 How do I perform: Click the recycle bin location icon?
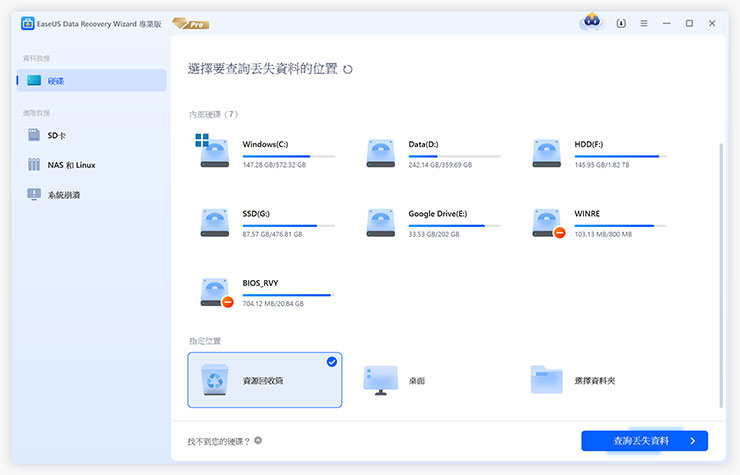215,380
